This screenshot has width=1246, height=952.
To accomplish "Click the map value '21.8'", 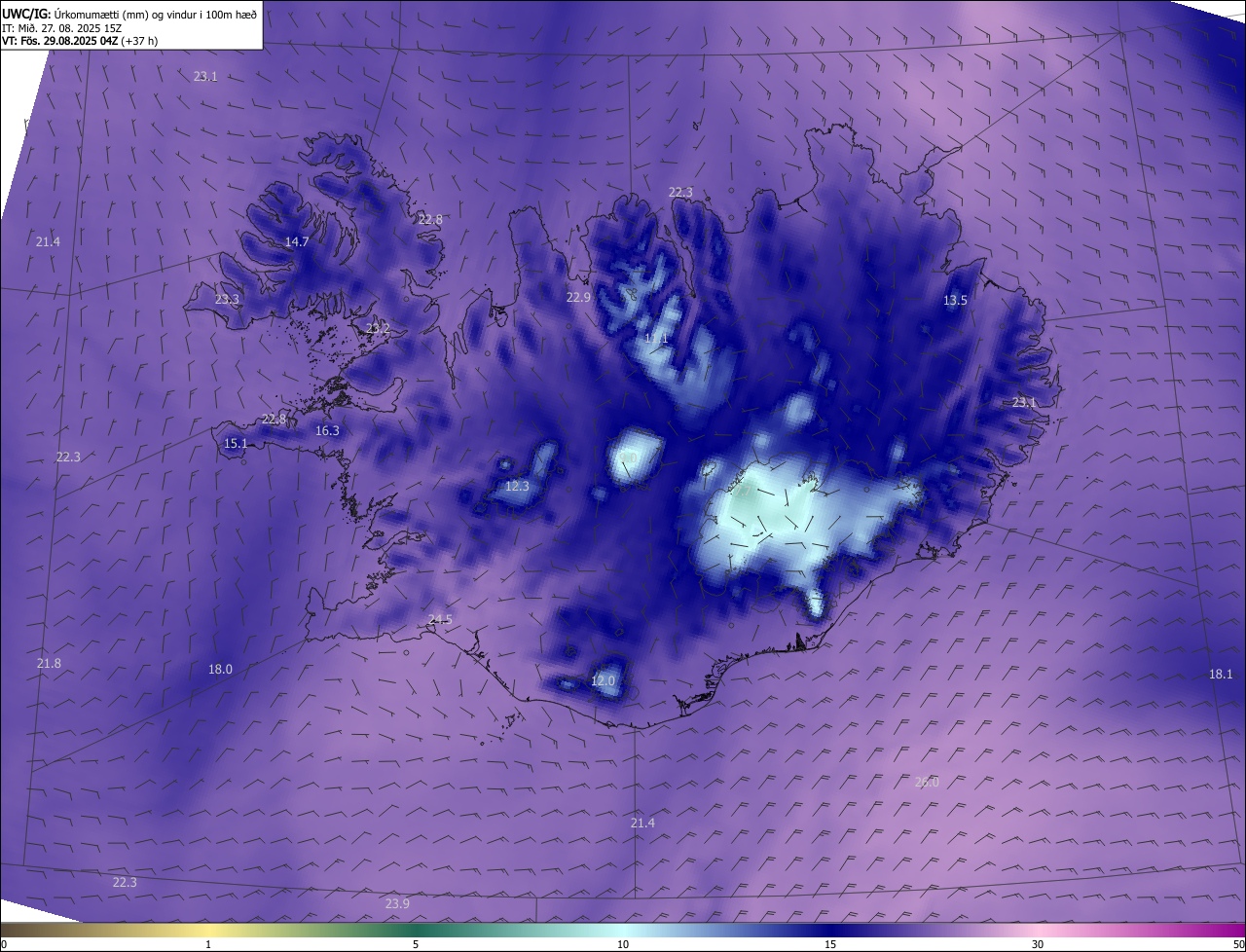I will pos(49,663).
